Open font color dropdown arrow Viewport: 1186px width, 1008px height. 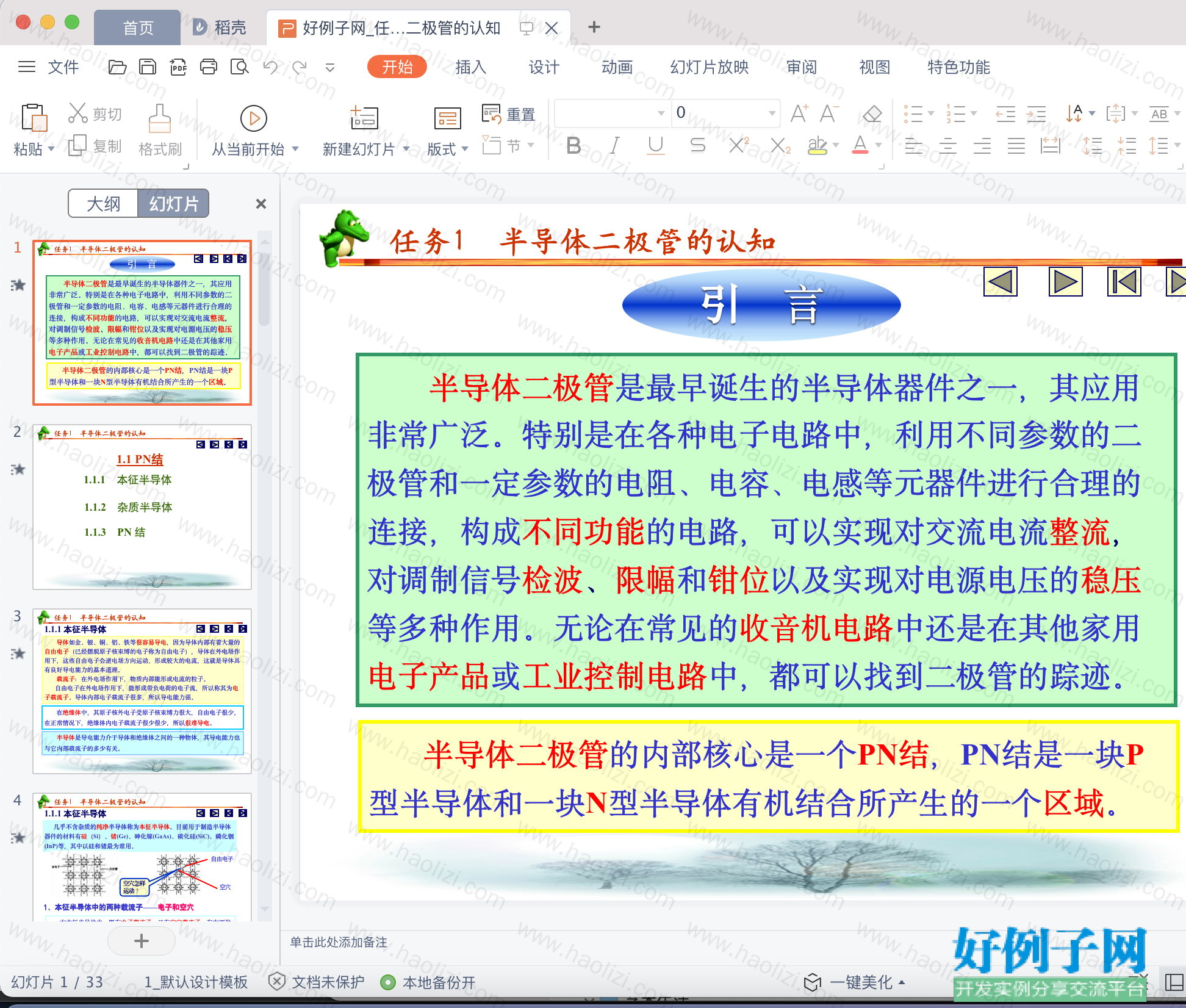[x=879, y=146]
